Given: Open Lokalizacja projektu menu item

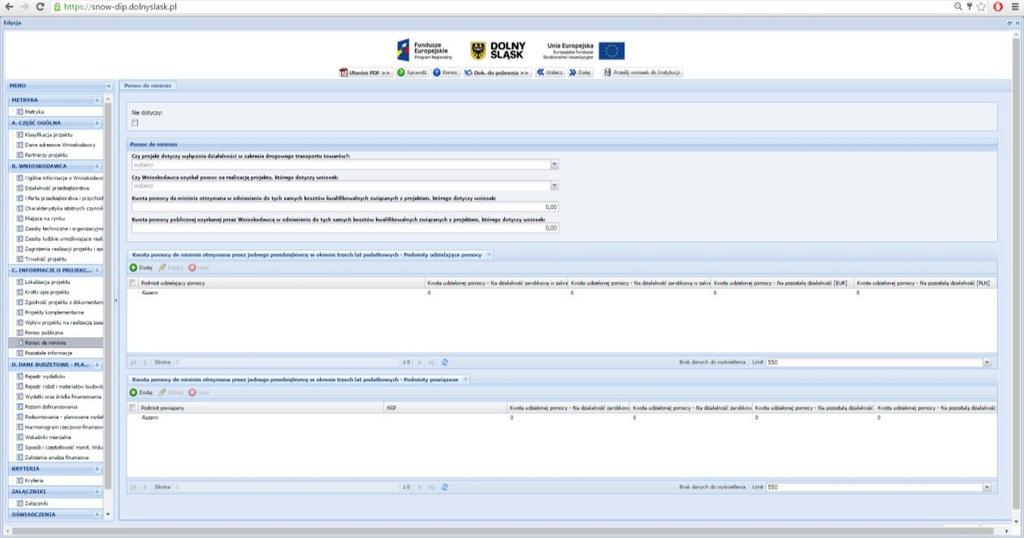Looking at the screenshot, I should pyautogui.click(x=47, y=282).
